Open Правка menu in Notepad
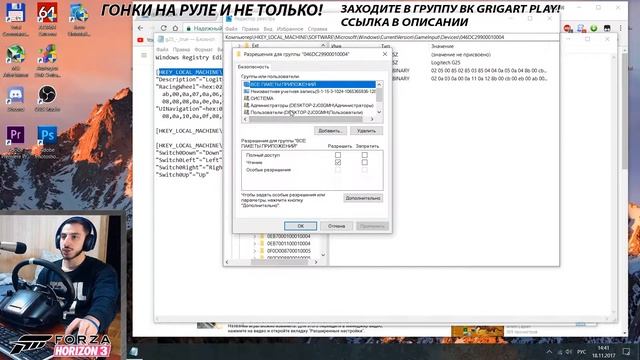Viewport: 640px width, 360px height. pyautogui.click(x=181, y=50)
